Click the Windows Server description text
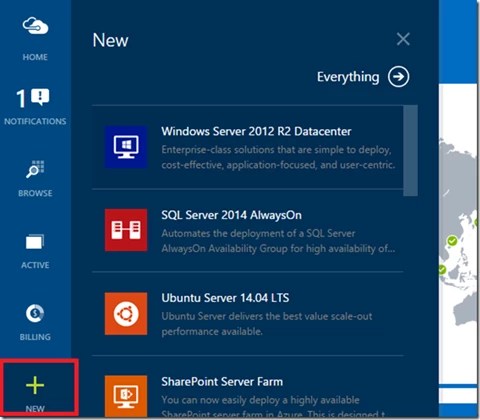 tap(278, 157)
